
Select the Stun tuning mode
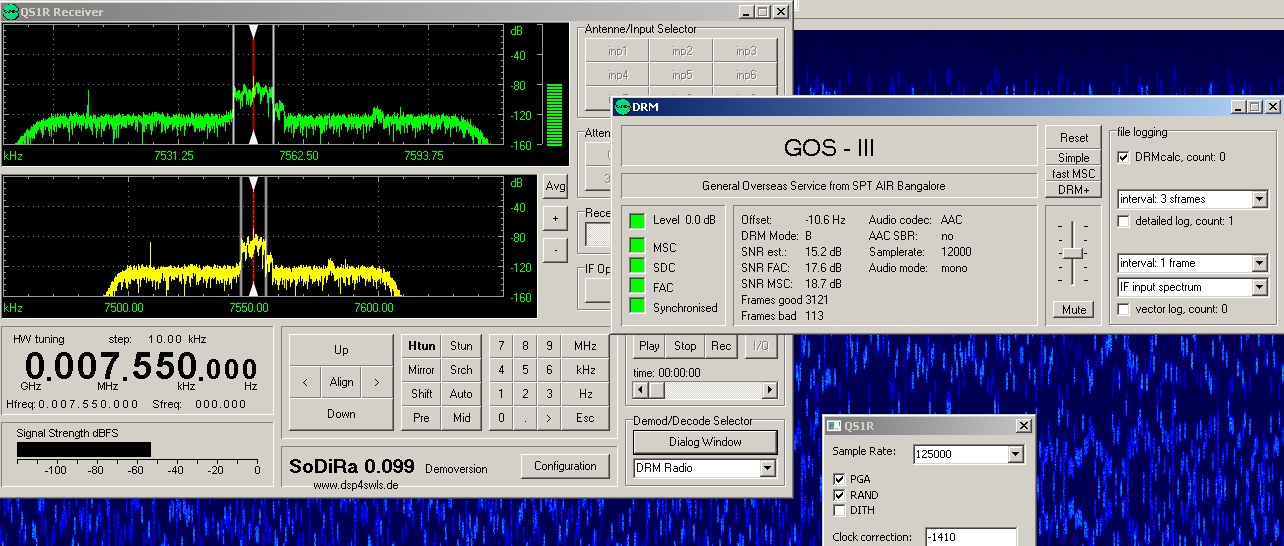(461, 346)
